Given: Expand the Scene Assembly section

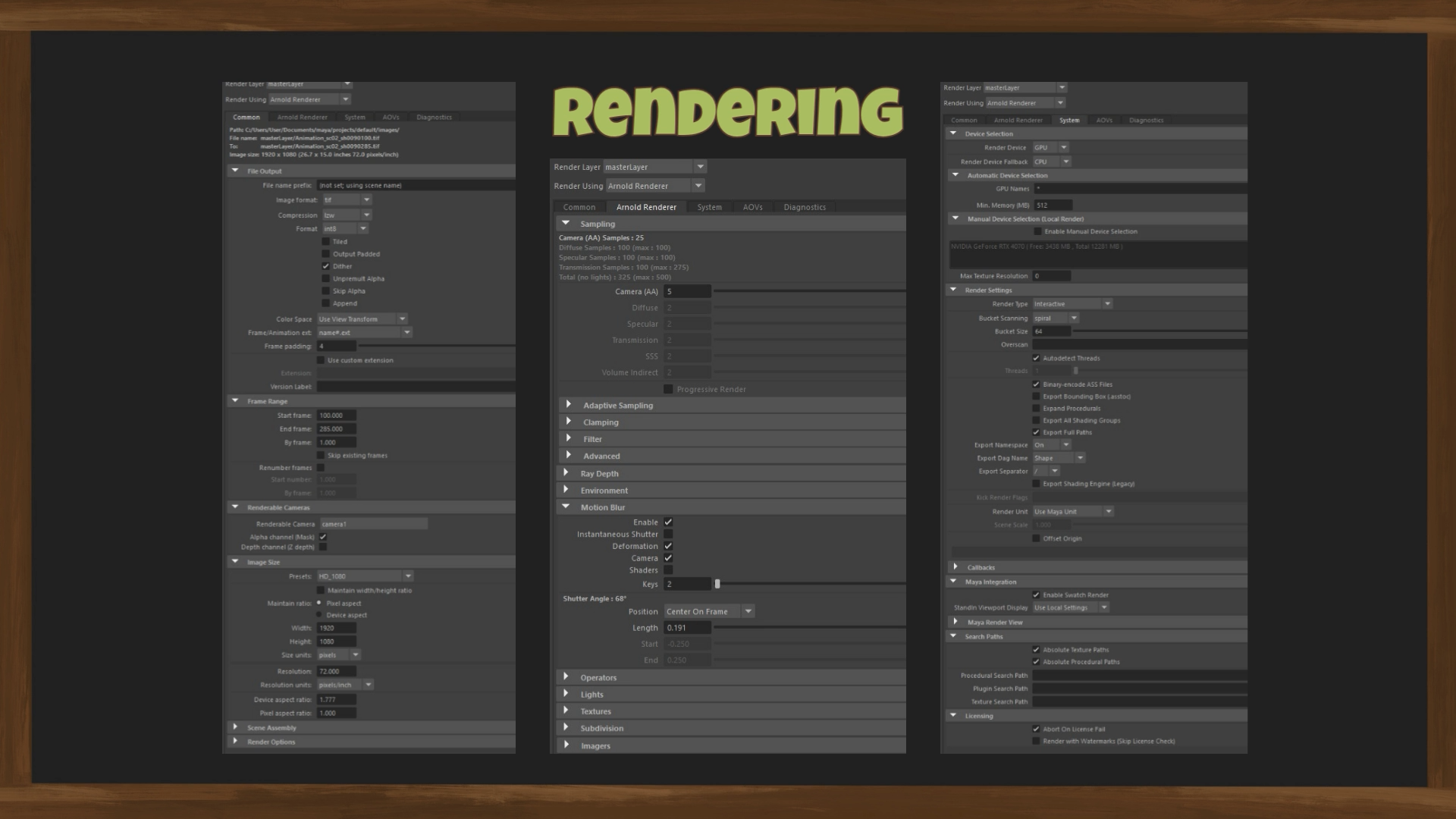Looking at the screenshot, I should point(235,727).
